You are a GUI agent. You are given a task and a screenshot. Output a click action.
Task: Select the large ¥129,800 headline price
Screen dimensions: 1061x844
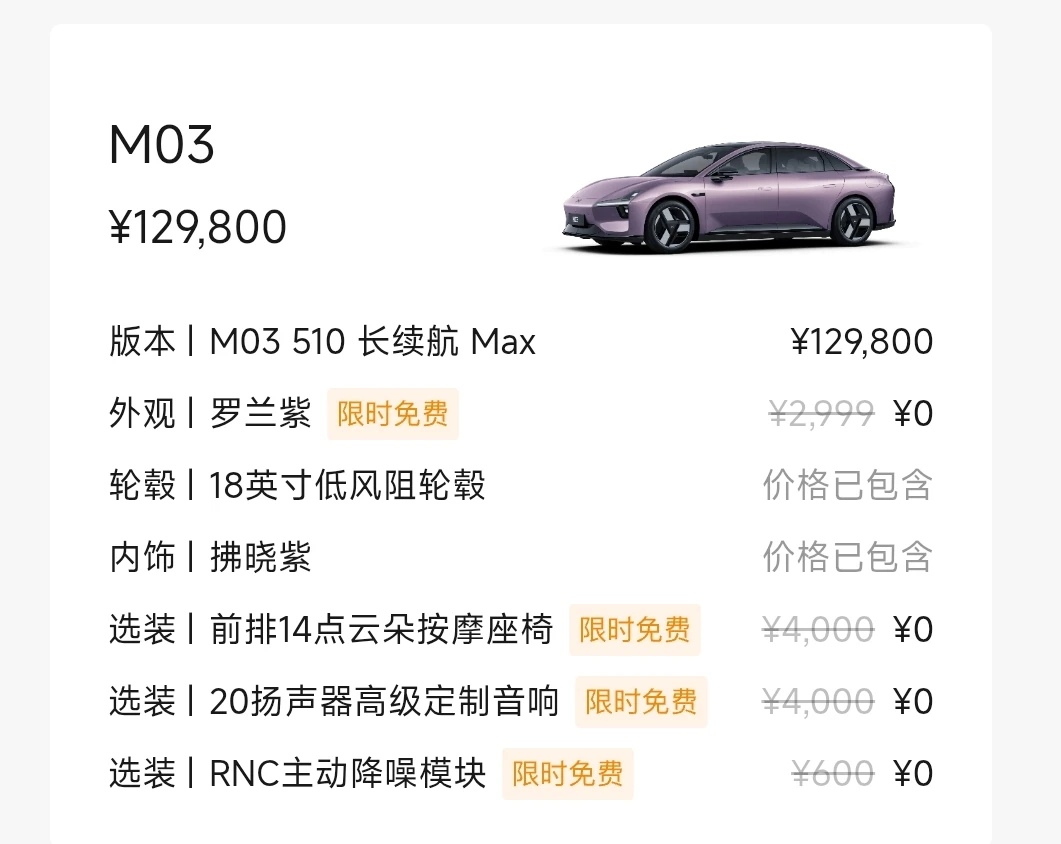(198, 228)
